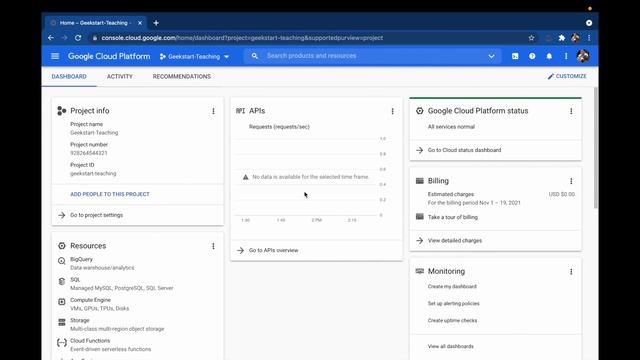Viewport: 640px width, 360px height.
Task: Open the console settings three-dot menu
Action: tap(566, 56)
